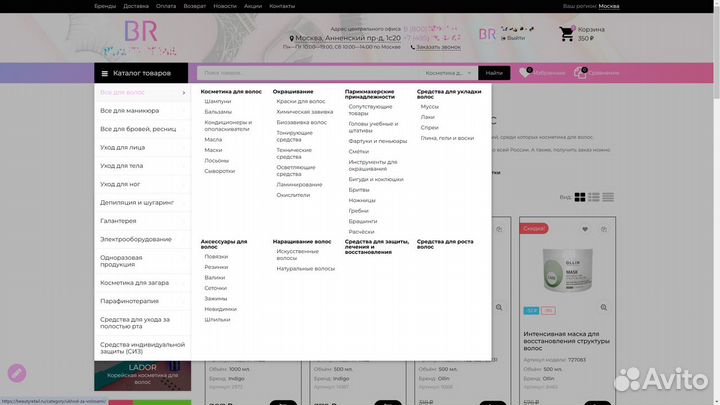Open the Бальзамы subcategory
Image resolution: width=720 pixels, height=405 pixels.
coord(218,112)
